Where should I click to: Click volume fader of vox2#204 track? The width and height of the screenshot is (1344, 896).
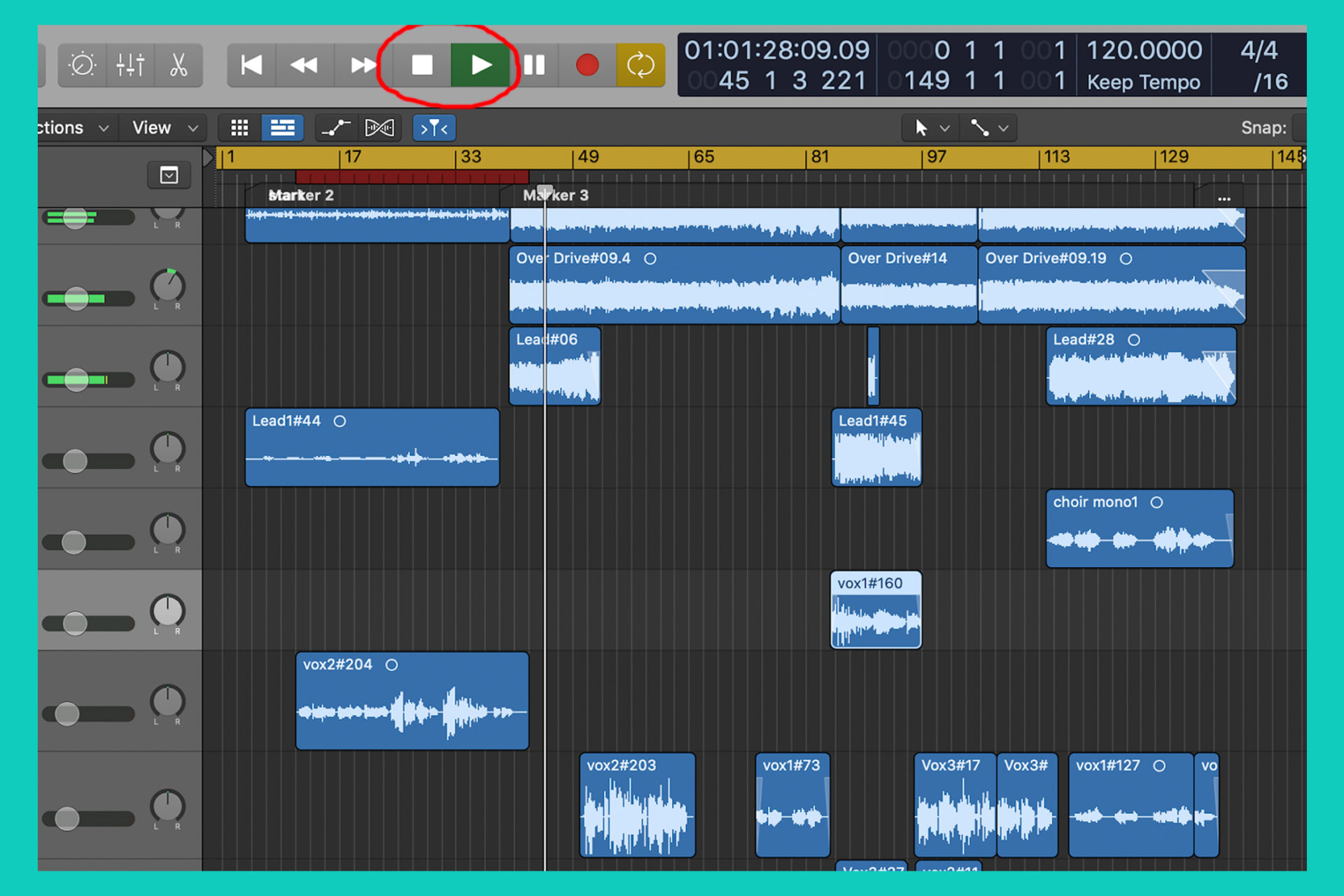67,714
